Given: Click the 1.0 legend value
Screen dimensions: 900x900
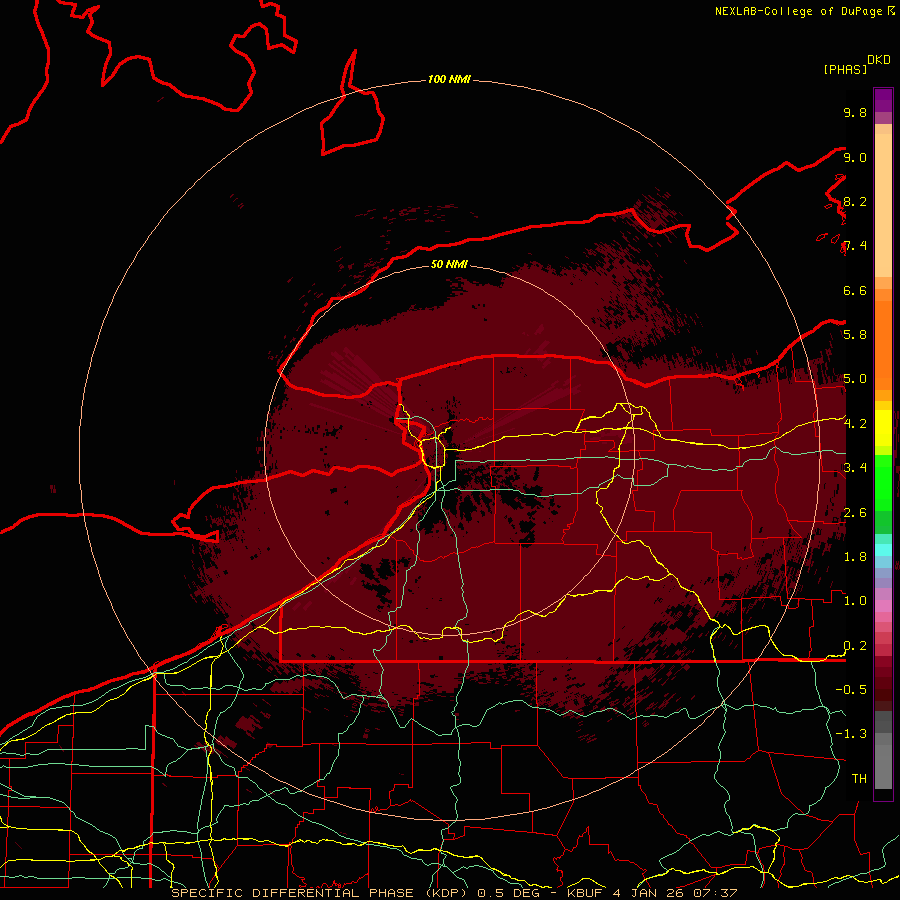Looking at the screenshot, I should pos(855,600).
